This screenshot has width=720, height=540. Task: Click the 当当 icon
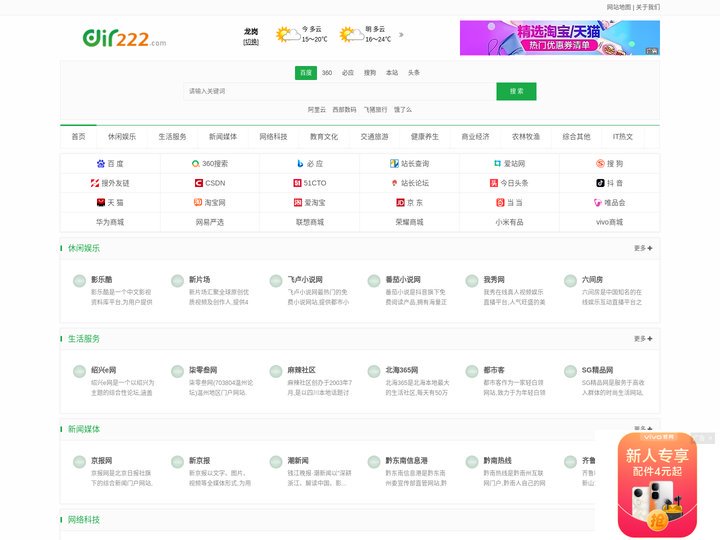point(500,202)
